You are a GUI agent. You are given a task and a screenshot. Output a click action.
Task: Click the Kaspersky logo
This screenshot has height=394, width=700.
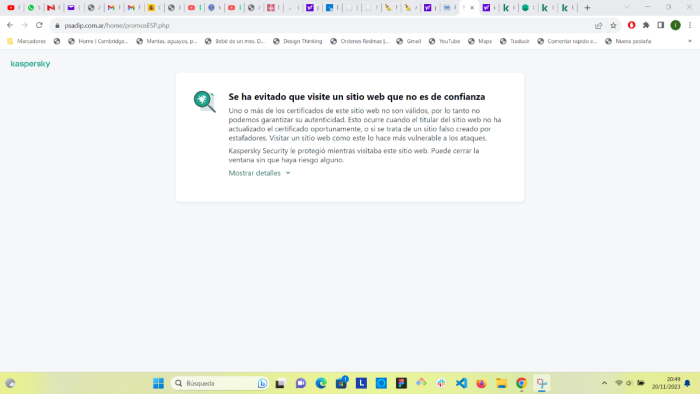pos(30,64)
